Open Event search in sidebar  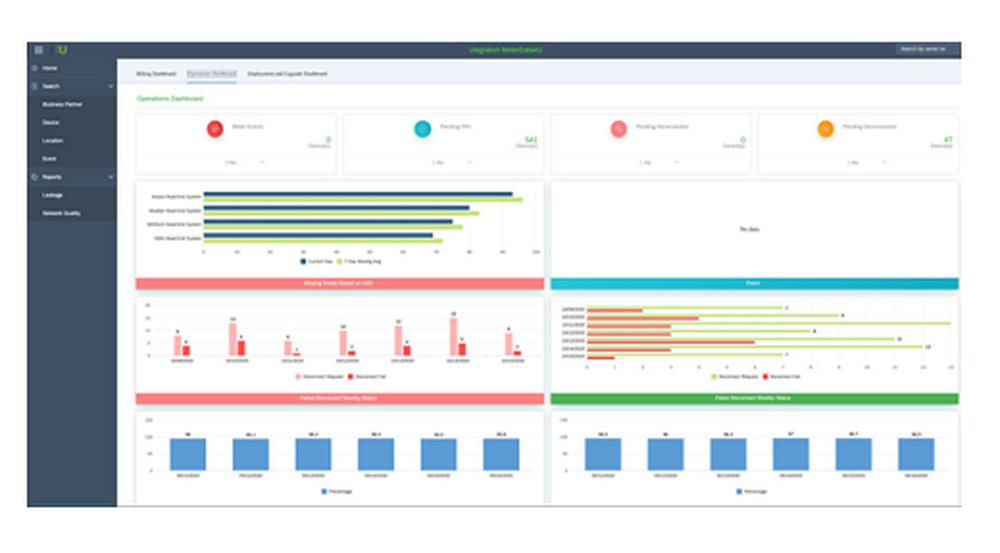point(50,159)
